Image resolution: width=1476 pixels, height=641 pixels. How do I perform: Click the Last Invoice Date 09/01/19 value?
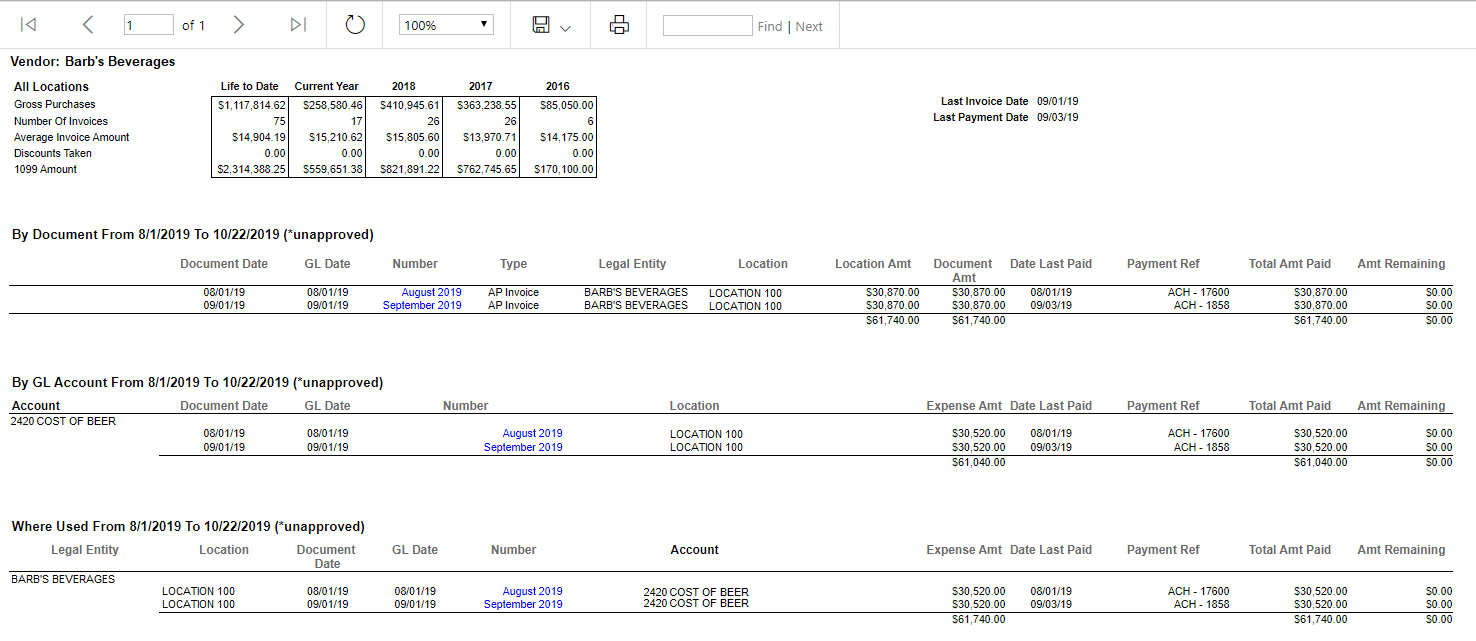click(x=1057, y=101)
